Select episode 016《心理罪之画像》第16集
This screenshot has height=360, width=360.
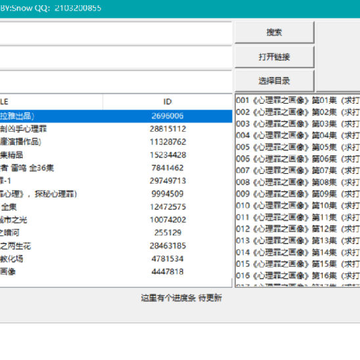(298, 276)
